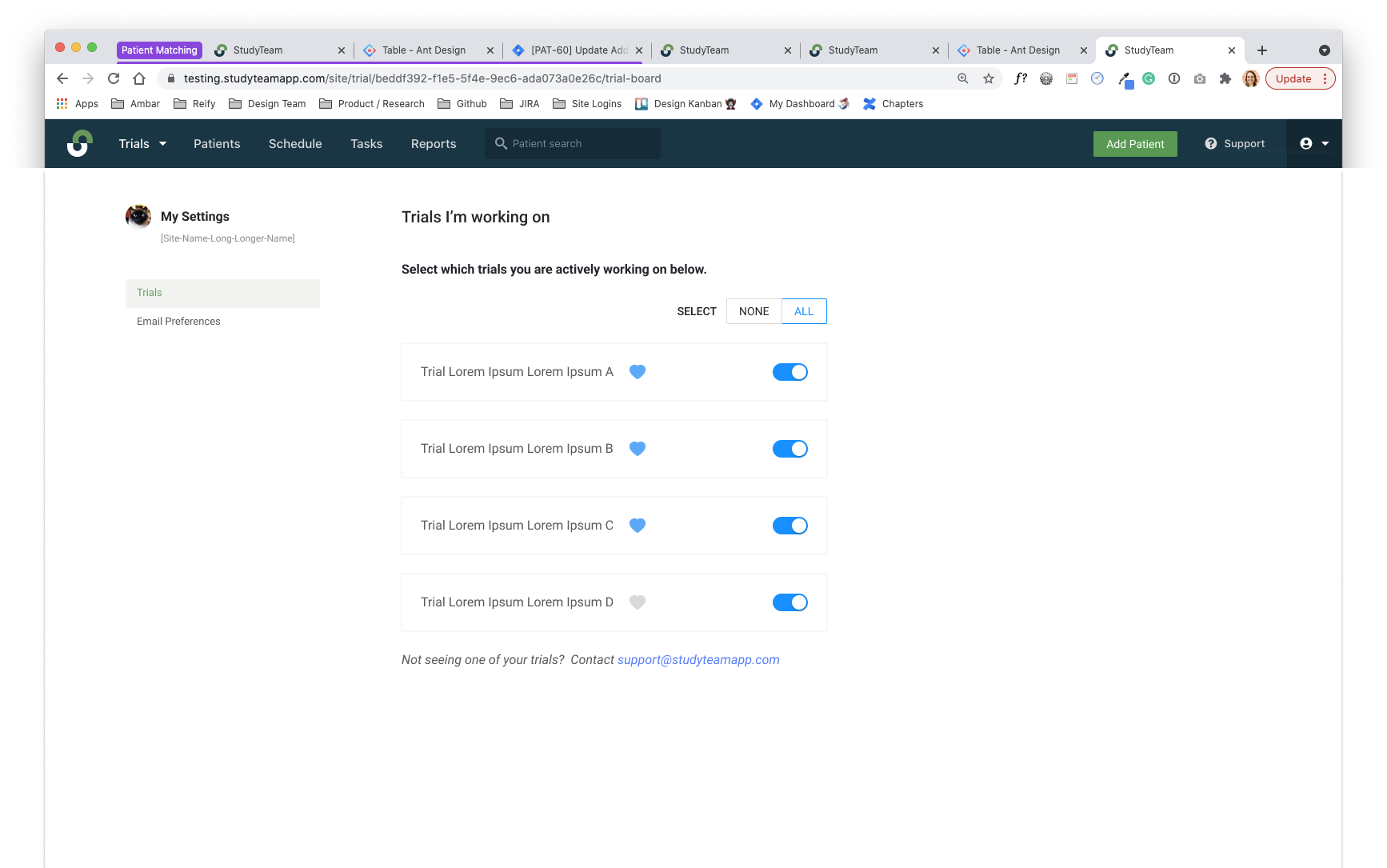The height and width of the screenshot is (868, 1387).
Task: Mark Trial D heart as favorite
Action: tap(638, 602)
